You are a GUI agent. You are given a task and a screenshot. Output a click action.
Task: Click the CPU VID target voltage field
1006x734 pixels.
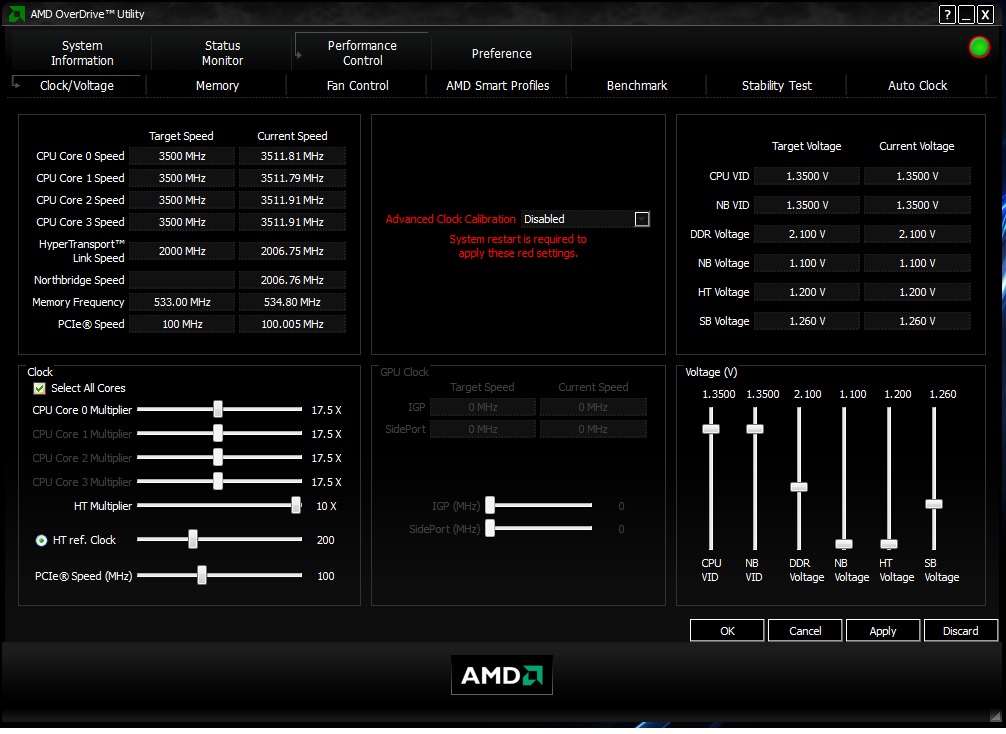click(807, 176)
